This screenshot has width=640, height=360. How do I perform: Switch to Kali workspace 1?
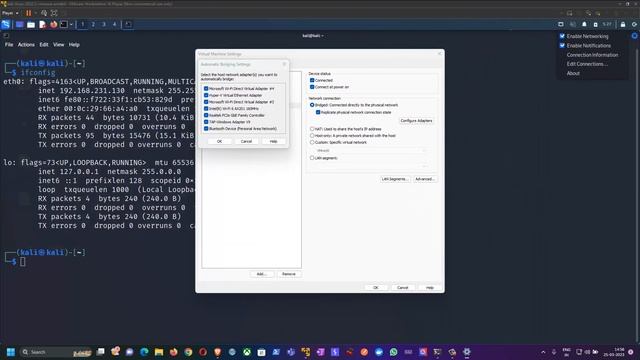pyautogui.click(x=82, y=24)
